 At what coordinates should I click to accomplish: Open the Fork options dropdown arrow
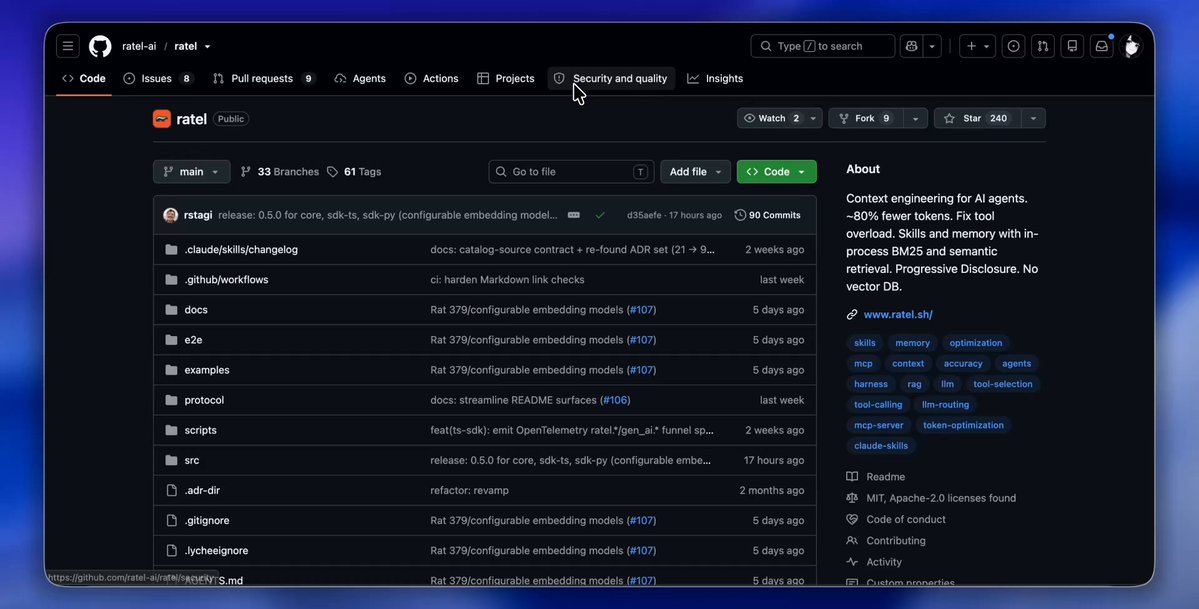tap(915, 119)
